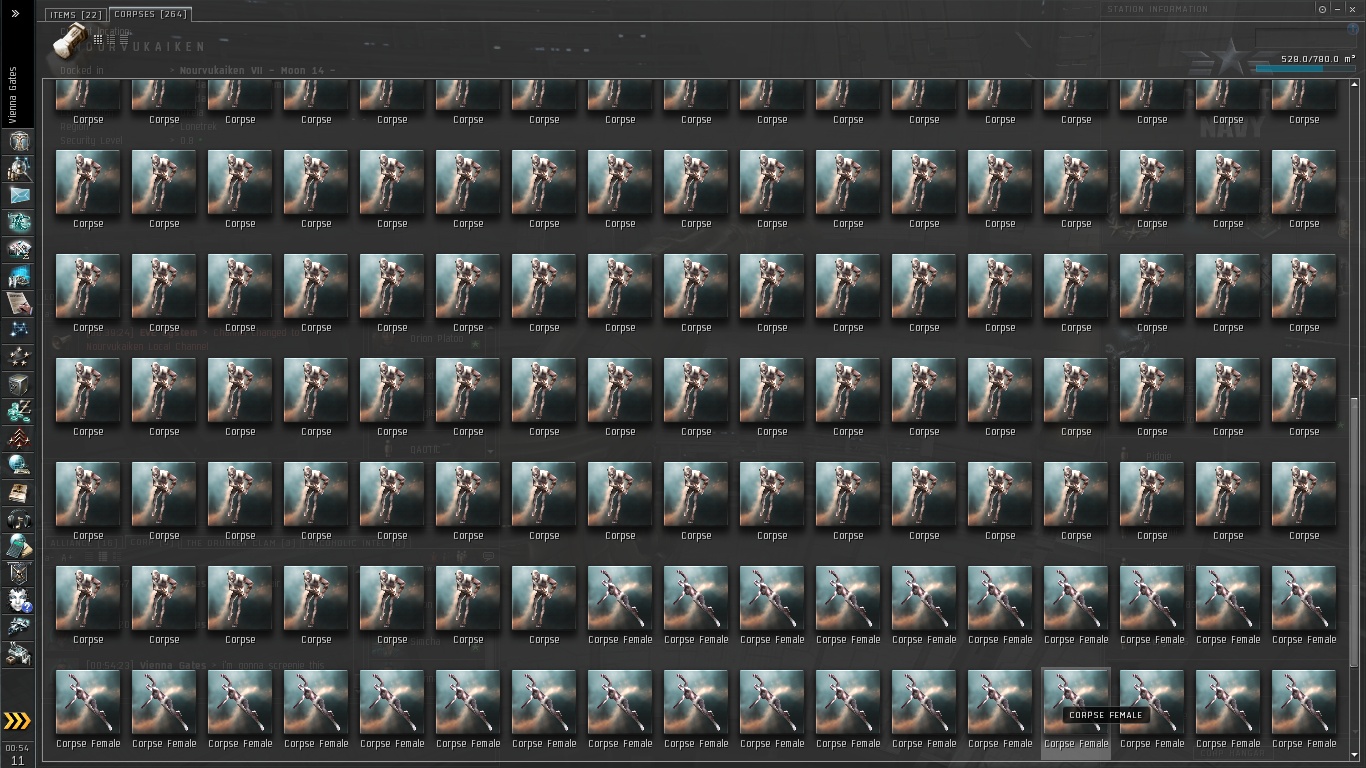Open the blue constellation-dots icon in the sidebar
Screen dimensions: 1366x768
click(x=19, y=330)
